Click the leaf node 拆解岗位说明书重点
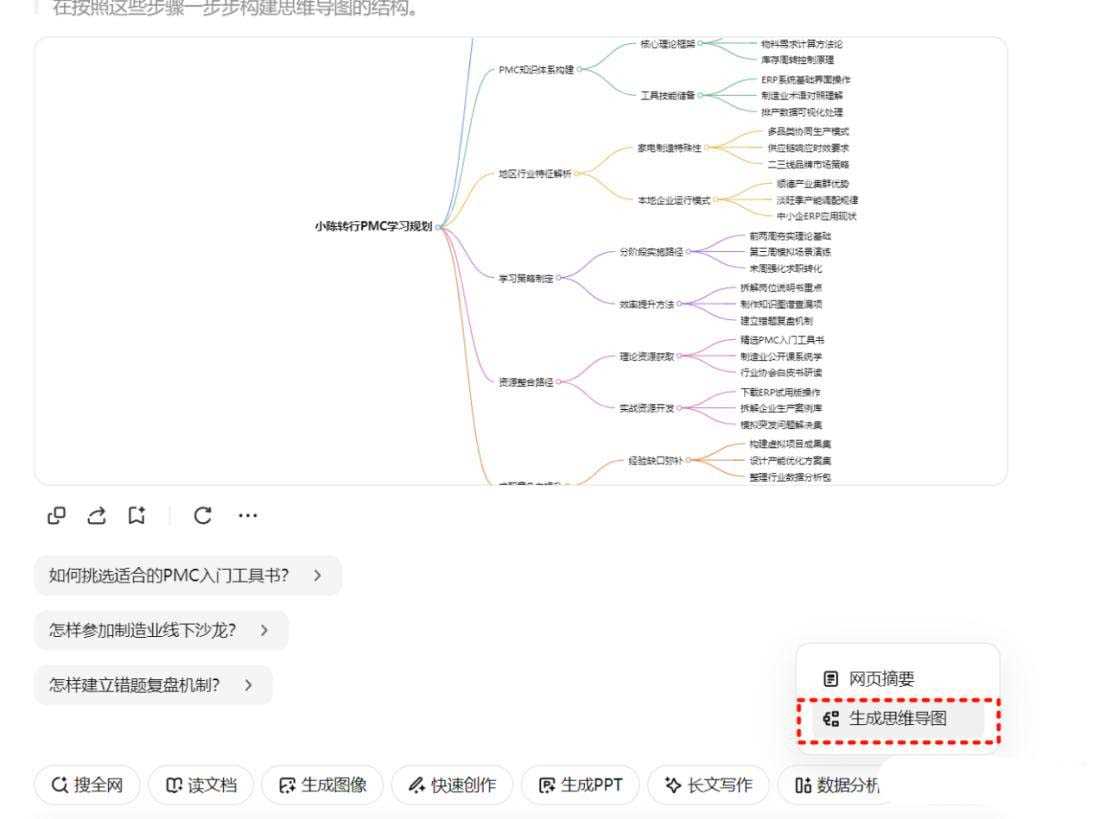The width and height of the screenshot is (1106, 819). 781,288
